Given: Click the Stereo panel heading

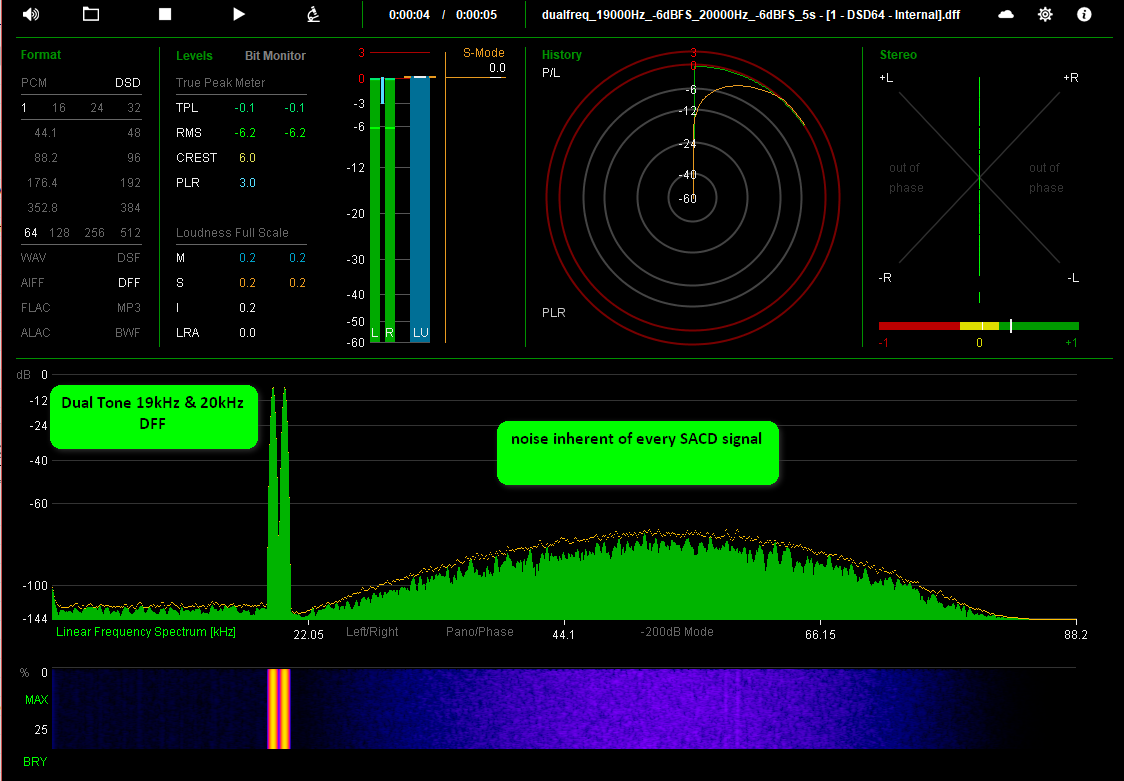Looking at the screenshot, I should [x=898, y=54].
